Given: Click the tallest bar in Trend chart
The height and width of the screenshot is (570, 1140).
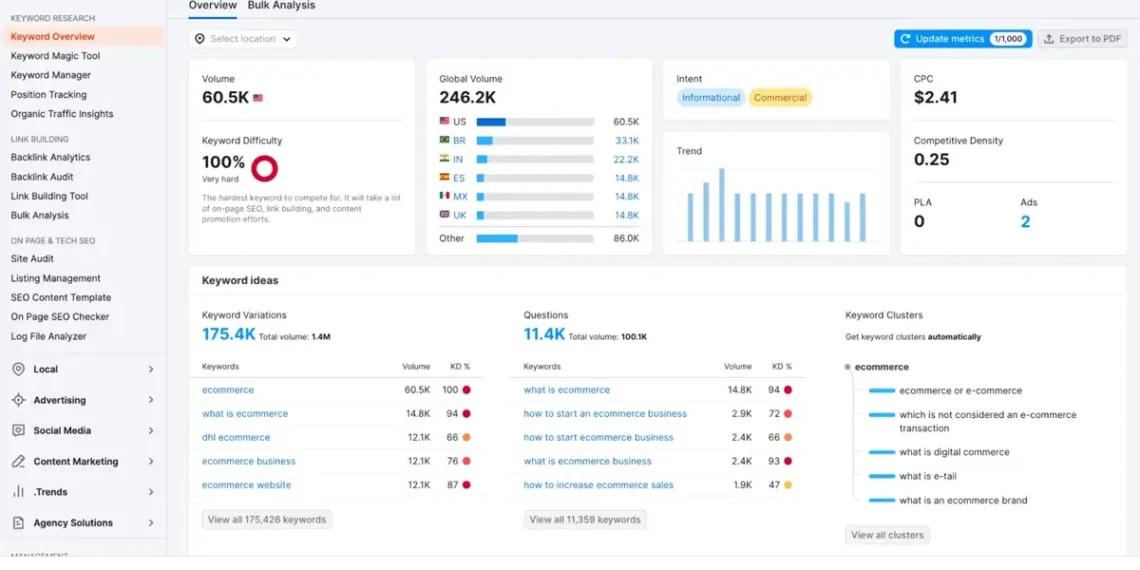Looking at the screenshot, I should (x=721, y=205).
